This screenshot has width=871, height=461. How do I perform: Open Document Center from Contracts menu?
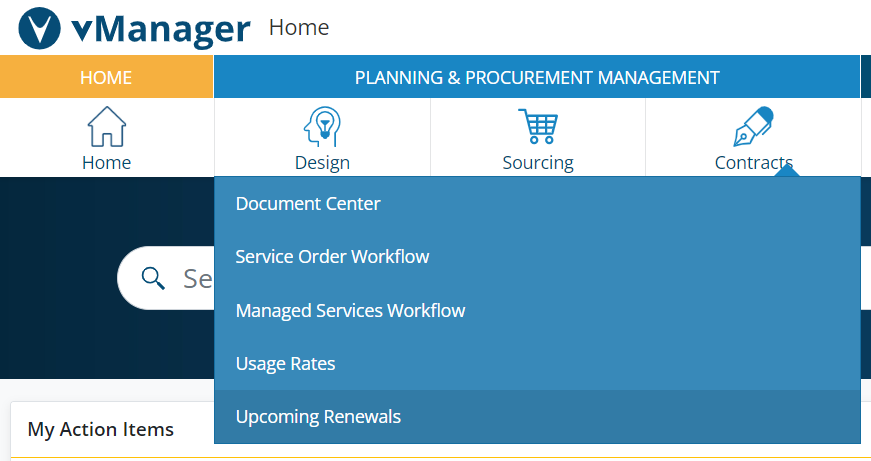(x=308, y=203)
